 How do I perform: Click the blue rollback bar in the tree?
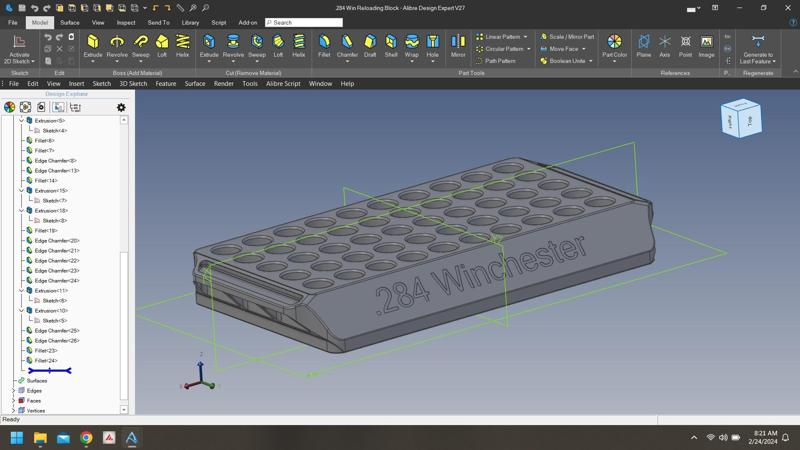click(49, 371)
